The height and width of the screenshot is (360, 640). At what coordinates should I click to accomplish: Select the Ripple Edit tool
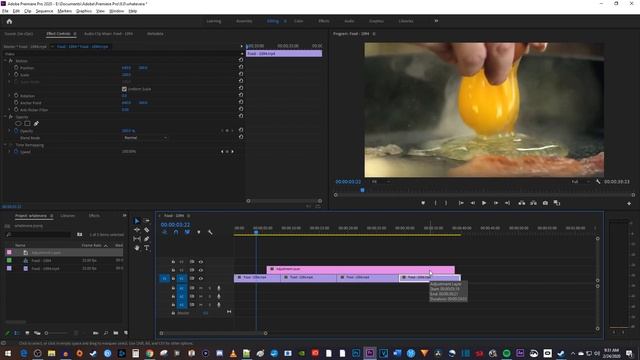pyautogui.click(x=137, y=230)
